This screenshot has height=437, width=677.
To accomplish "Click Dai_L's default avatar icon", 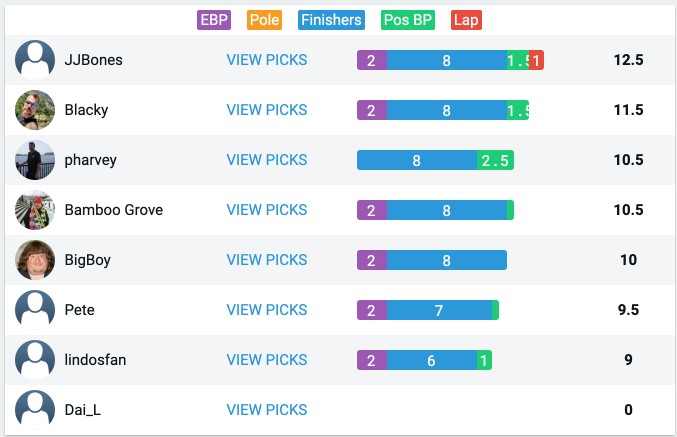I will [35, 410].
